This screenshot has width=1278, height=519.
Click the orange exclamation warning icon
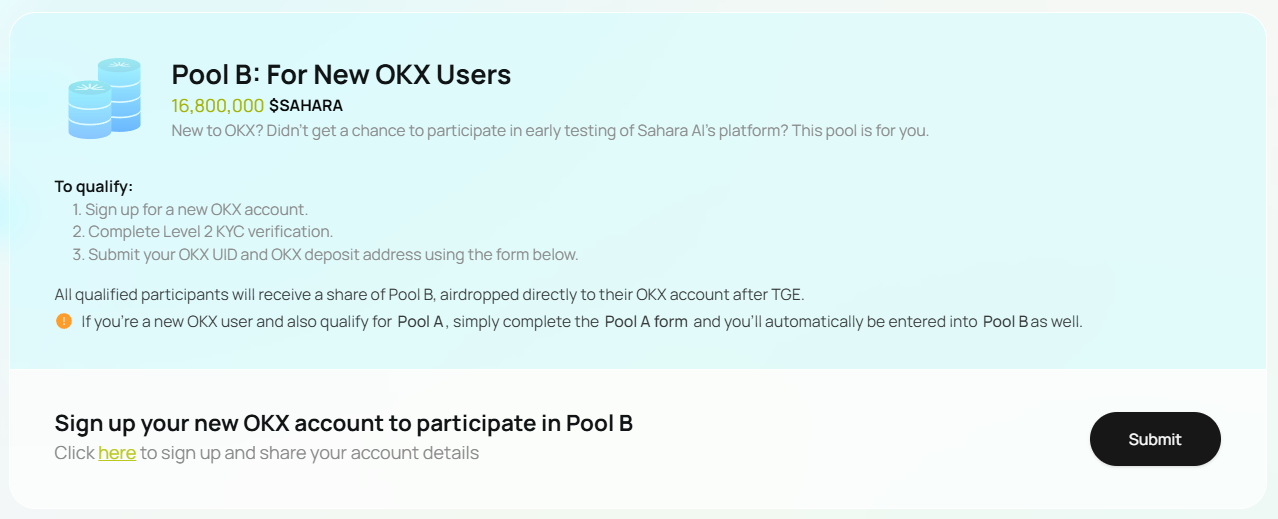(64, 321)
